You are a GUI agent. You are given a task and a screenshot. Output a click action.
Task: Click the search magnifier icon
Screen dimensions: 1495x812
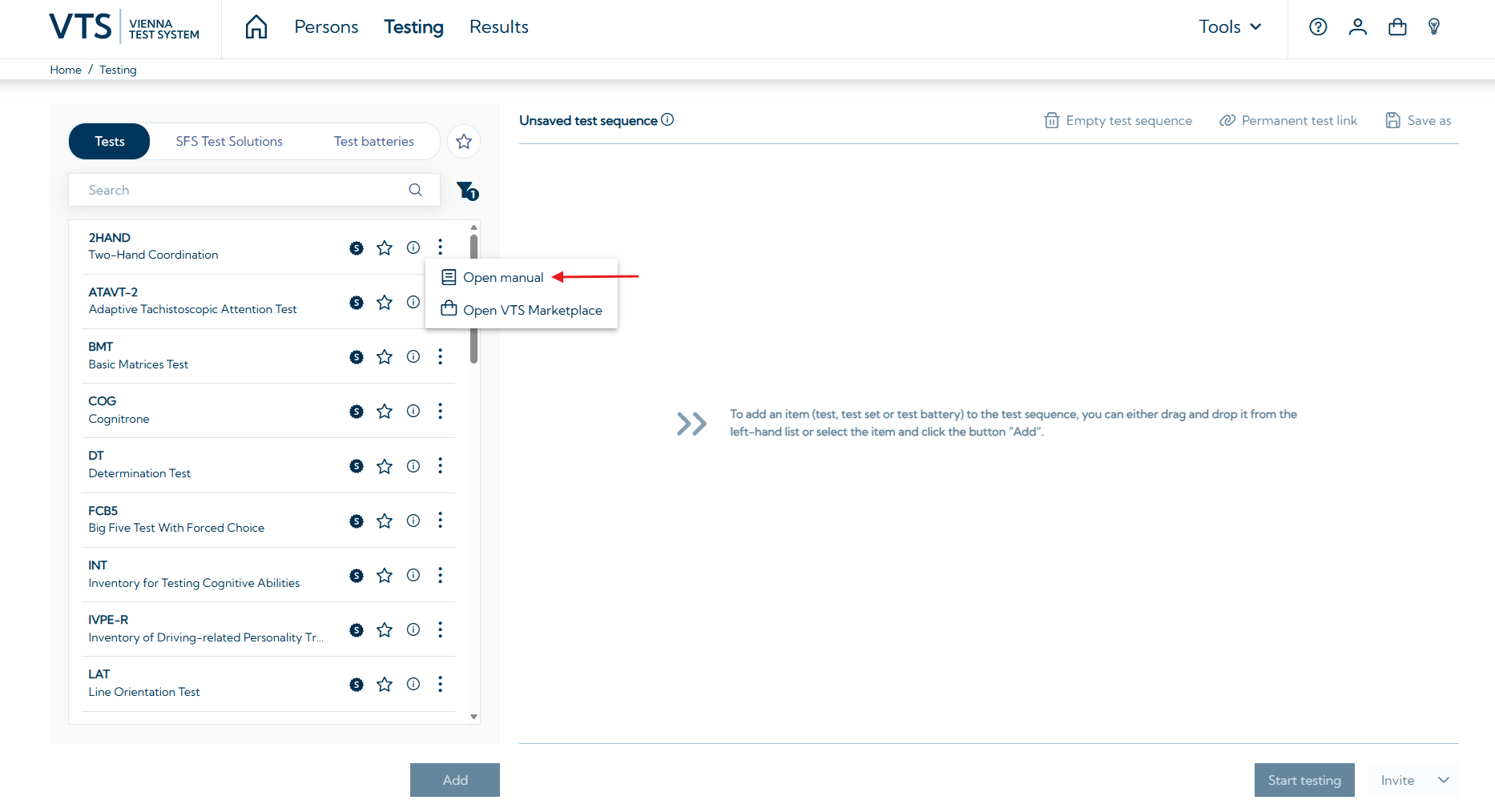(x=415, y=190)
